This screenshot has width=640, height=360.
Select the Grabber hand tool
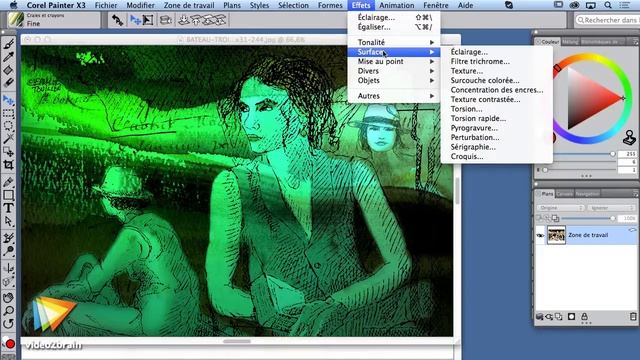(9, 297)
